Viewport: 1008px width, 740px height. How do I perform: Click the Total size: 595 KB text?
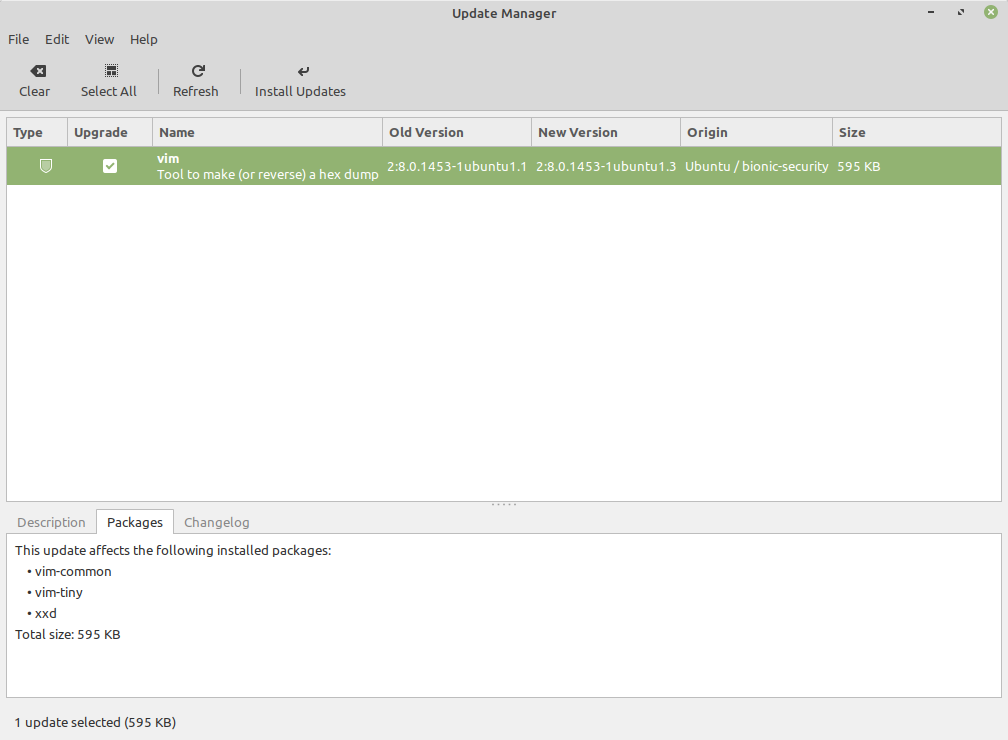pyautogui.click(x=68, y=635)
